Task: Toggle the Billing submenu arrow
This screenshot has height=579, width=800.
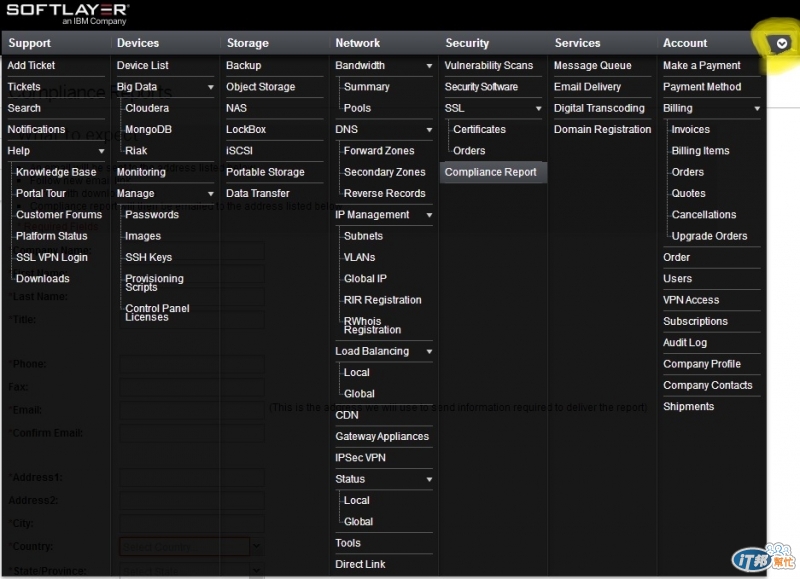Action: point(757,109)
